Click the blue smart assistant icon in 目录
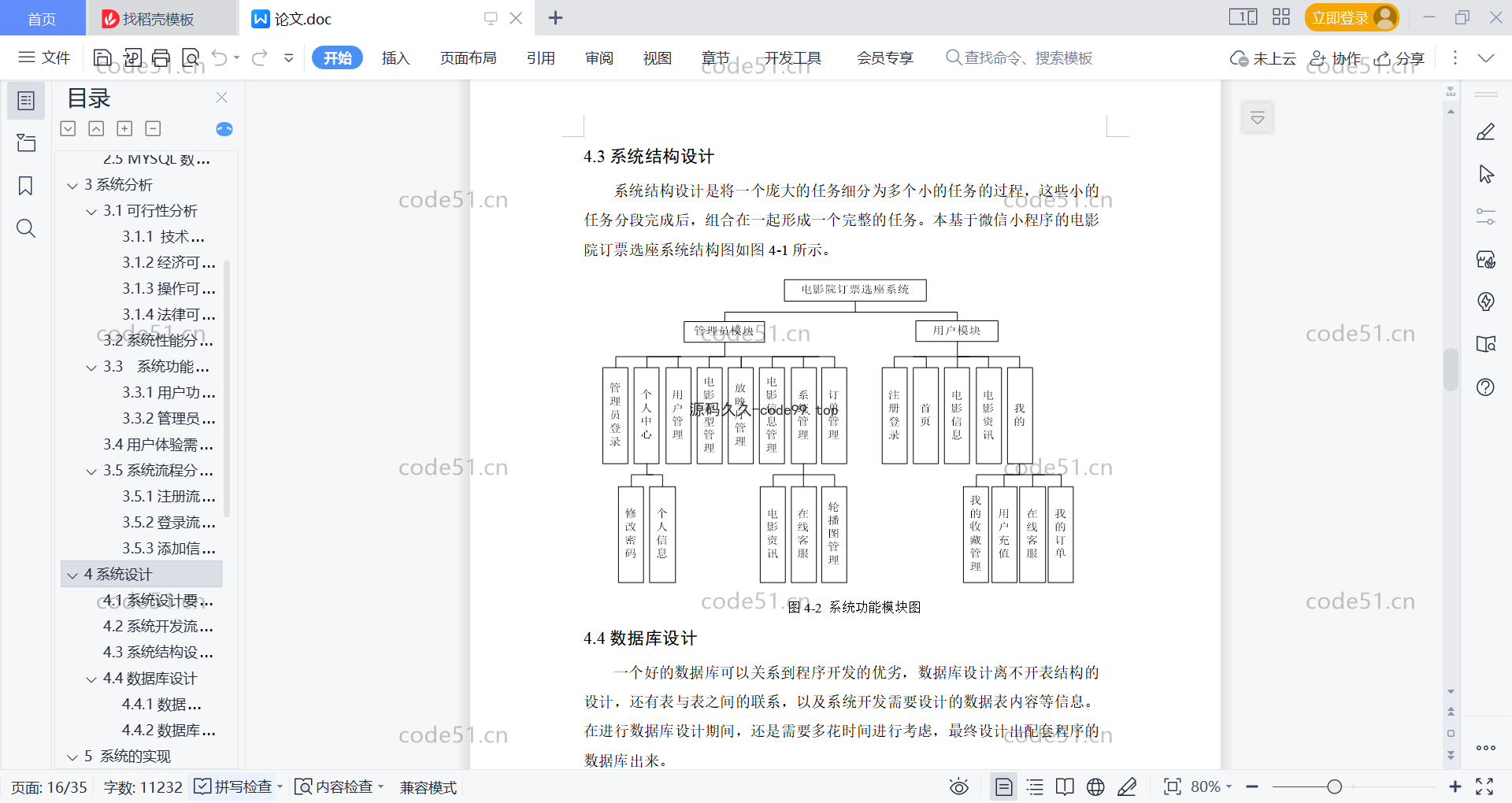 (x=224, y=129)
